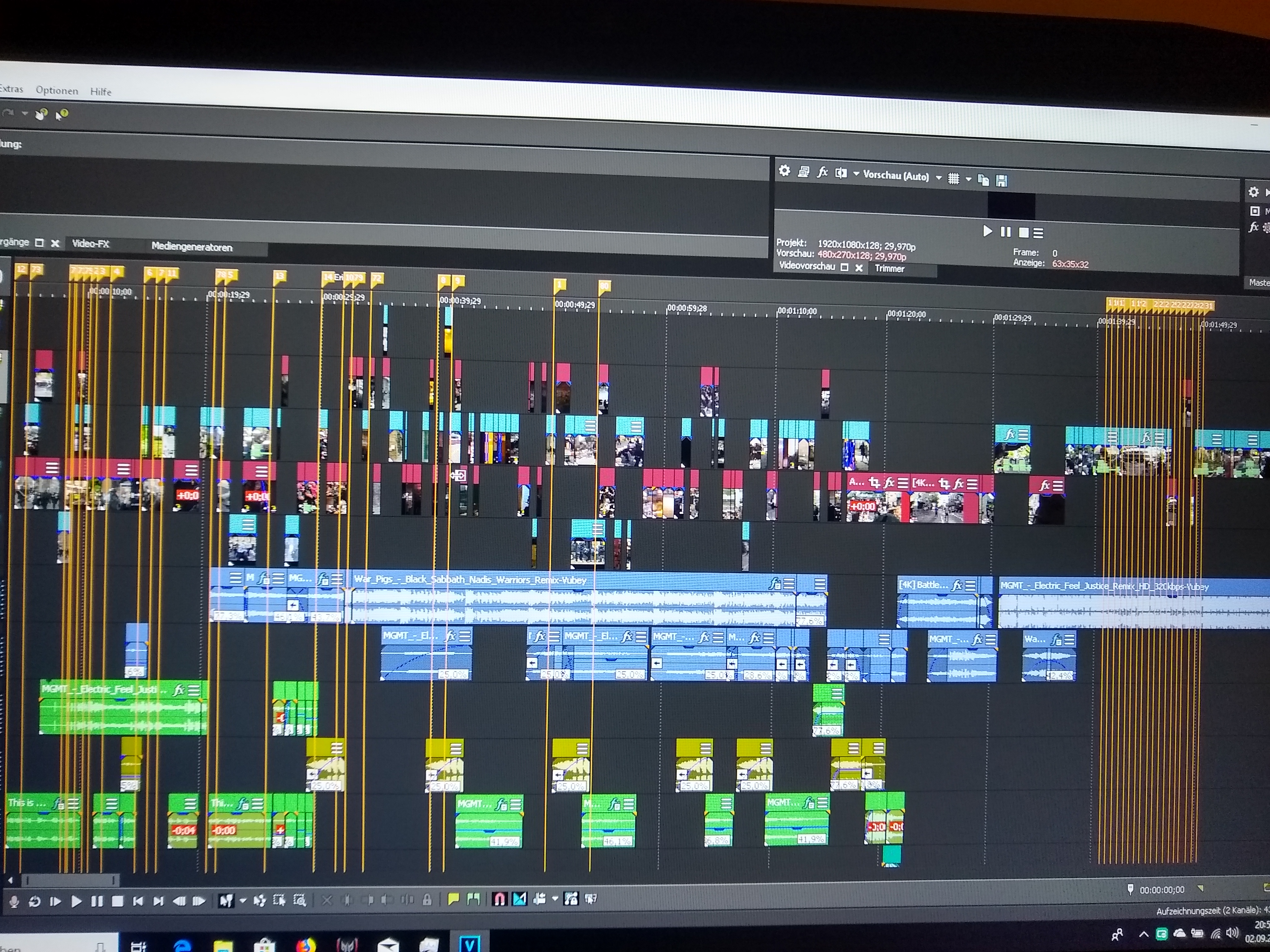Image resolution: width=1270 pixels, height=952 pixels.
Task: Open the Optionen menu
Action: pos(56,90)
